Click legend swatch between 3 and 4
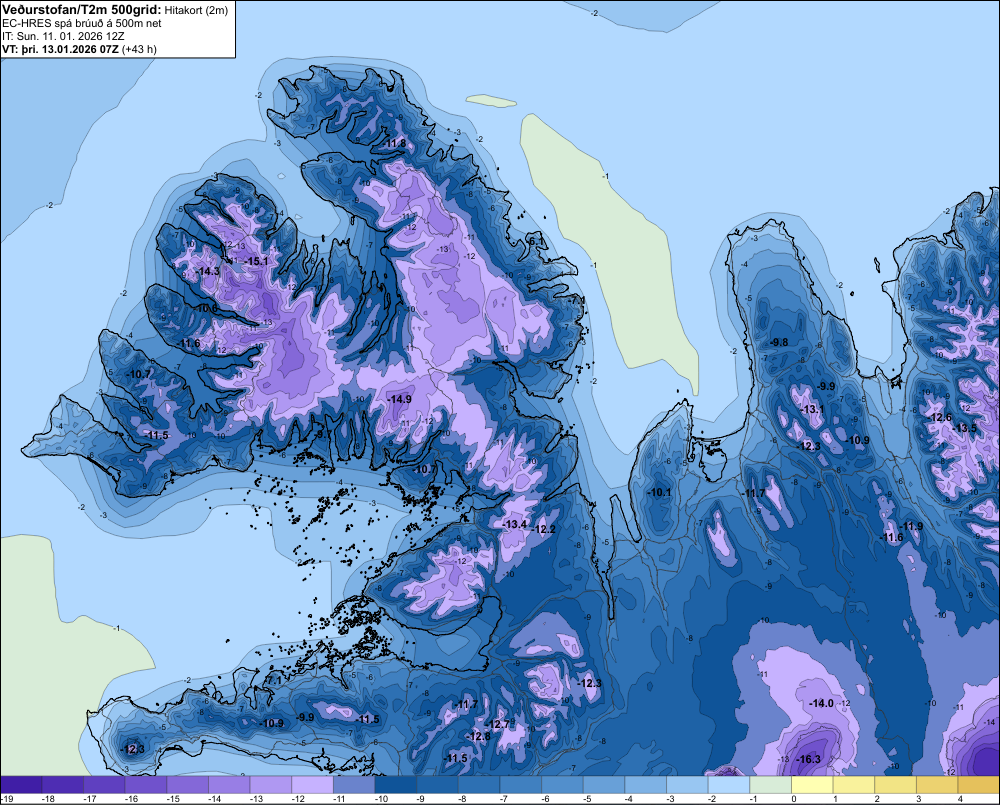Image resolution: width=1000 pixels, height=805 pixels. 938,784
